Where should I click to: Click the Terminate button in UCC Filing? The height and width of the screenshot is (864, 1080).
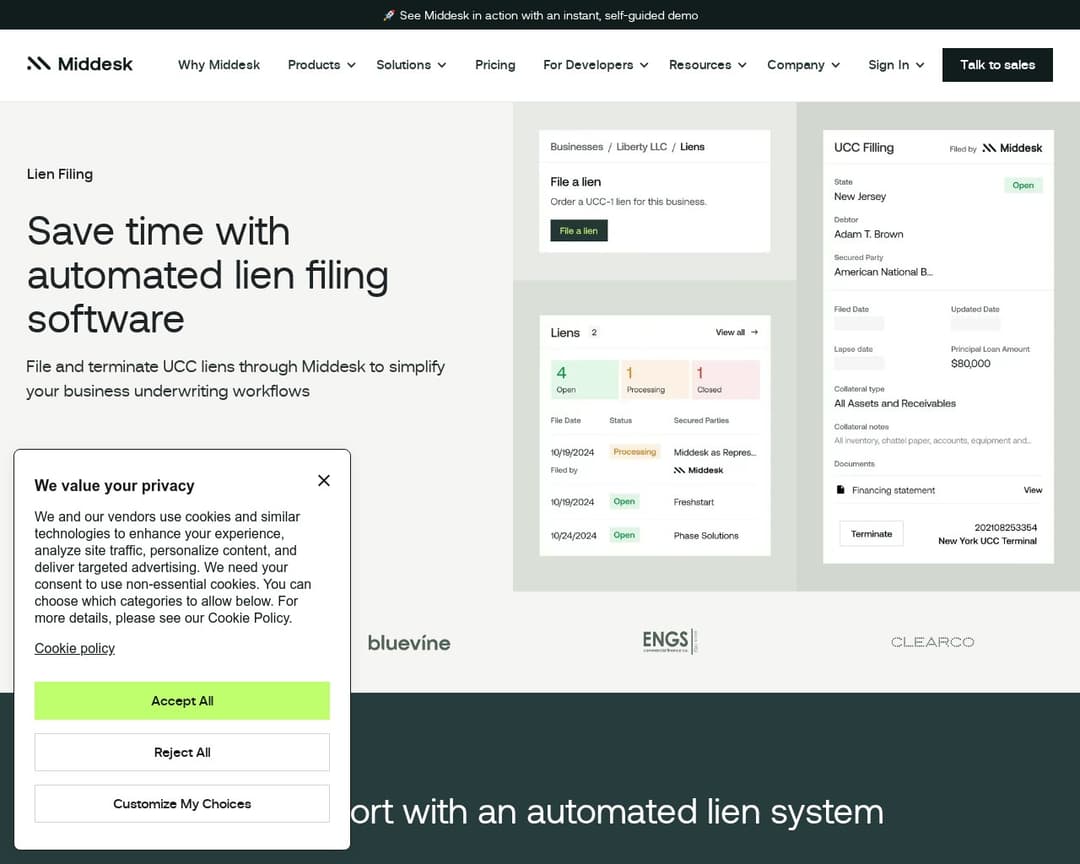(x=871, y=534)
